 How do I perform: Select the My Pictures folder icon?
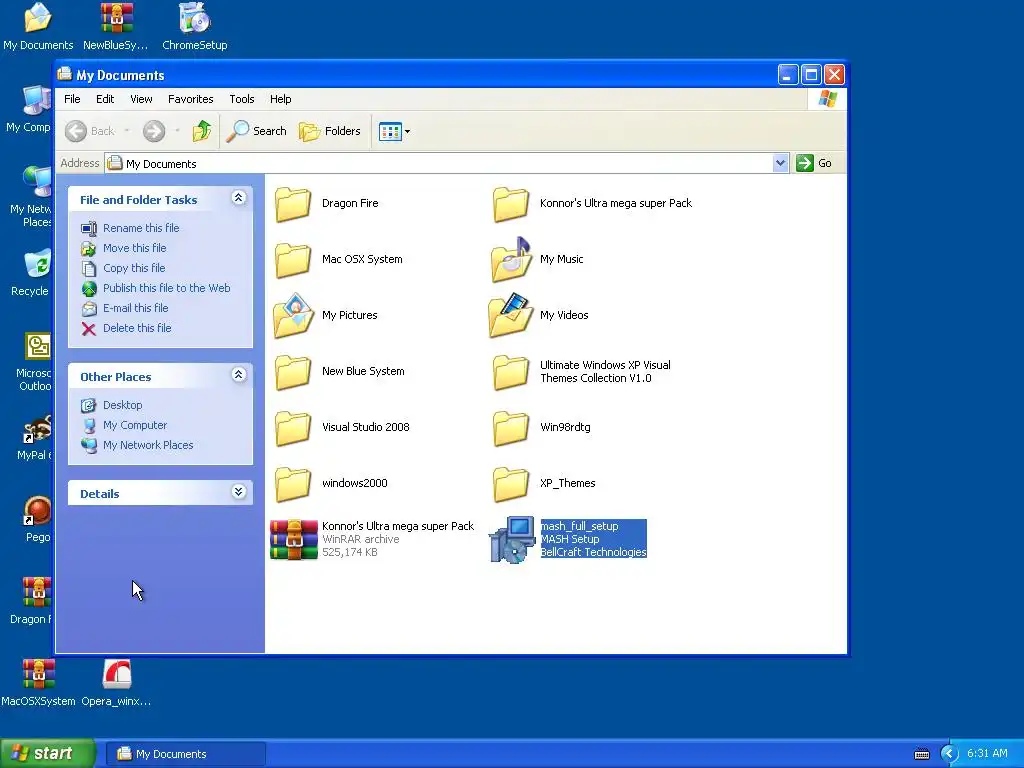tap(293, 315)
